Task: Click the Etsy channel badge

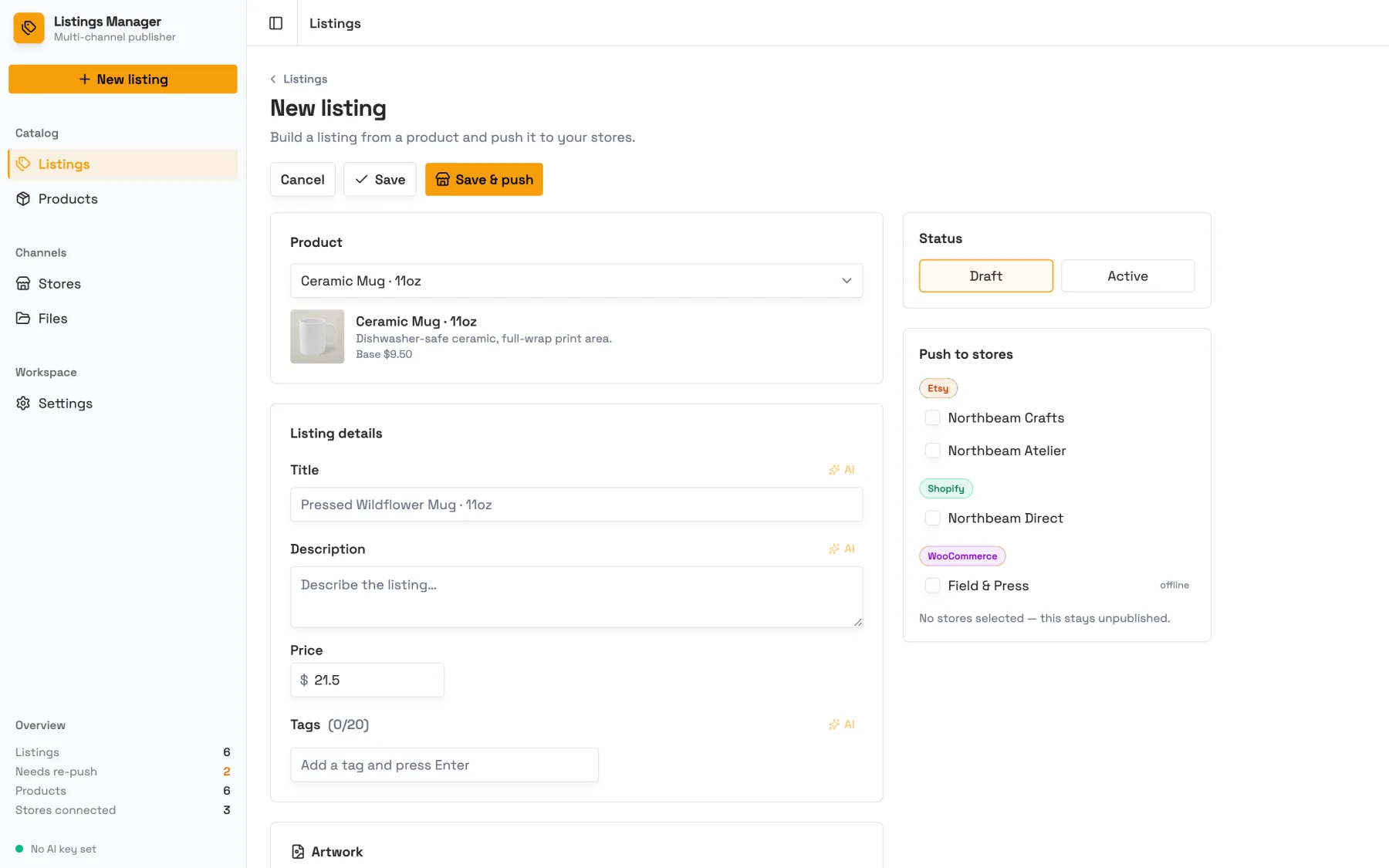Action: point(938,388)
